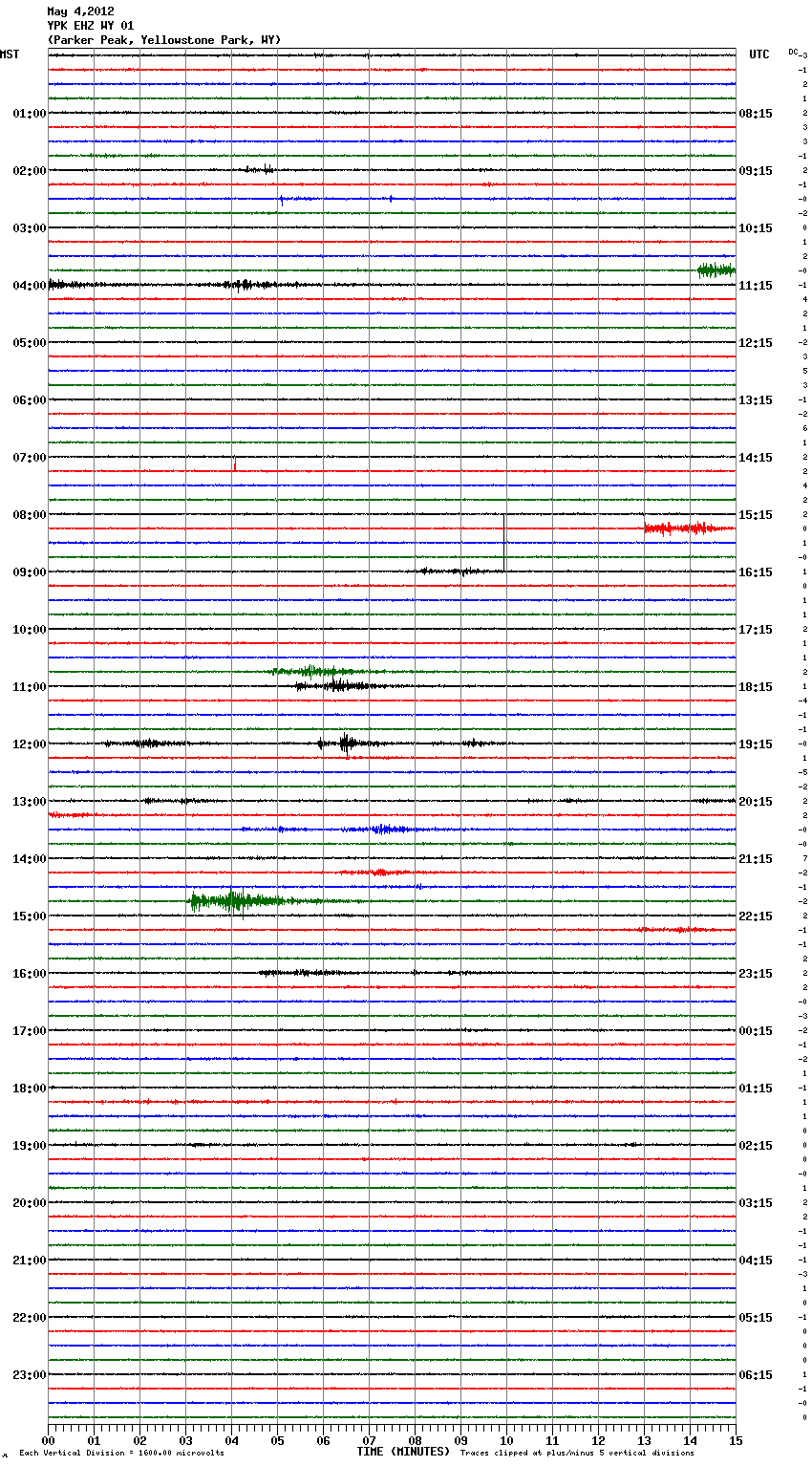Click the '09:15' UTC time label
The height and width of the screenshot is (1466, 812).
756,171
